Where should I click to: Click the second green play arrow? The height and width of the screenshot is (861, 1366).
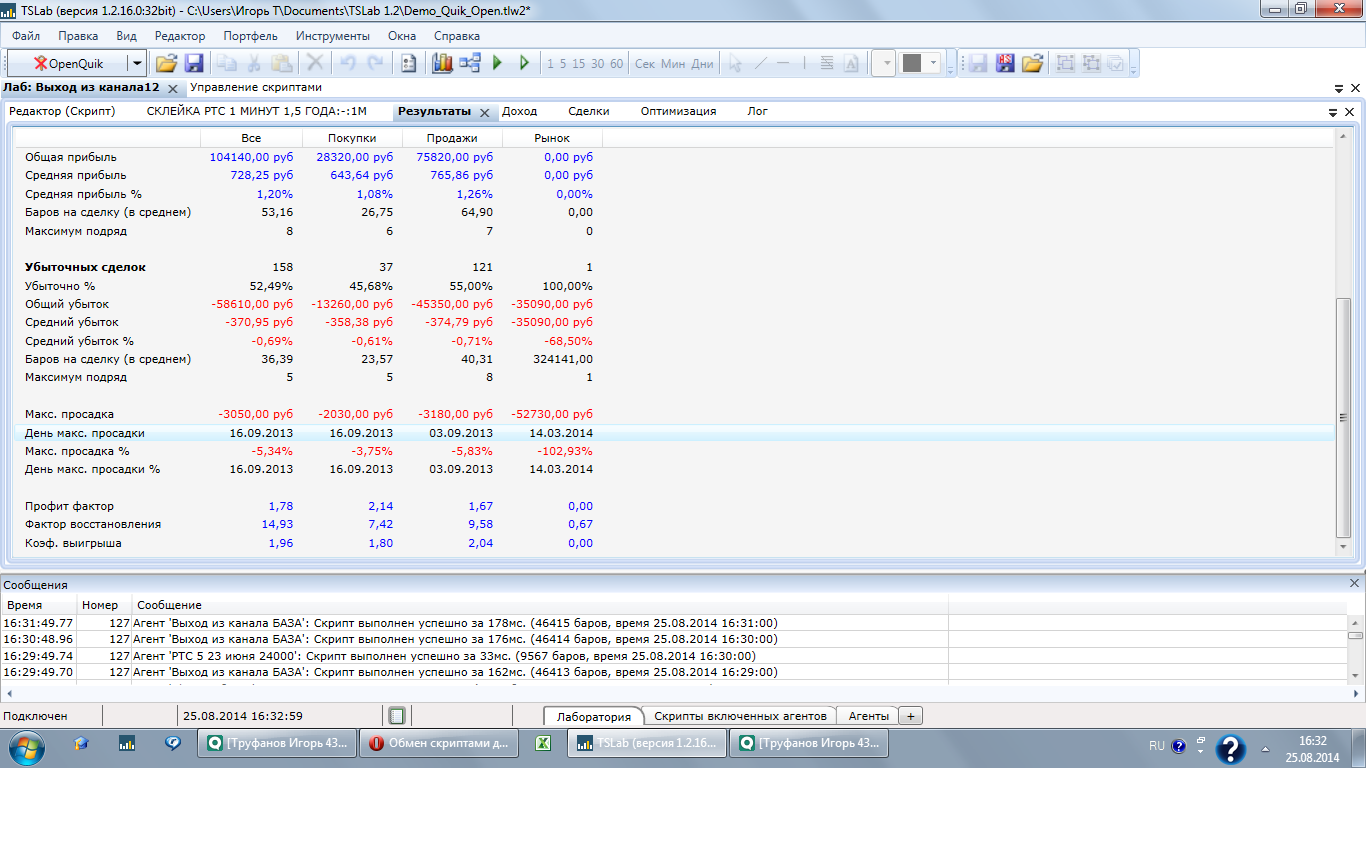(524, 63)
